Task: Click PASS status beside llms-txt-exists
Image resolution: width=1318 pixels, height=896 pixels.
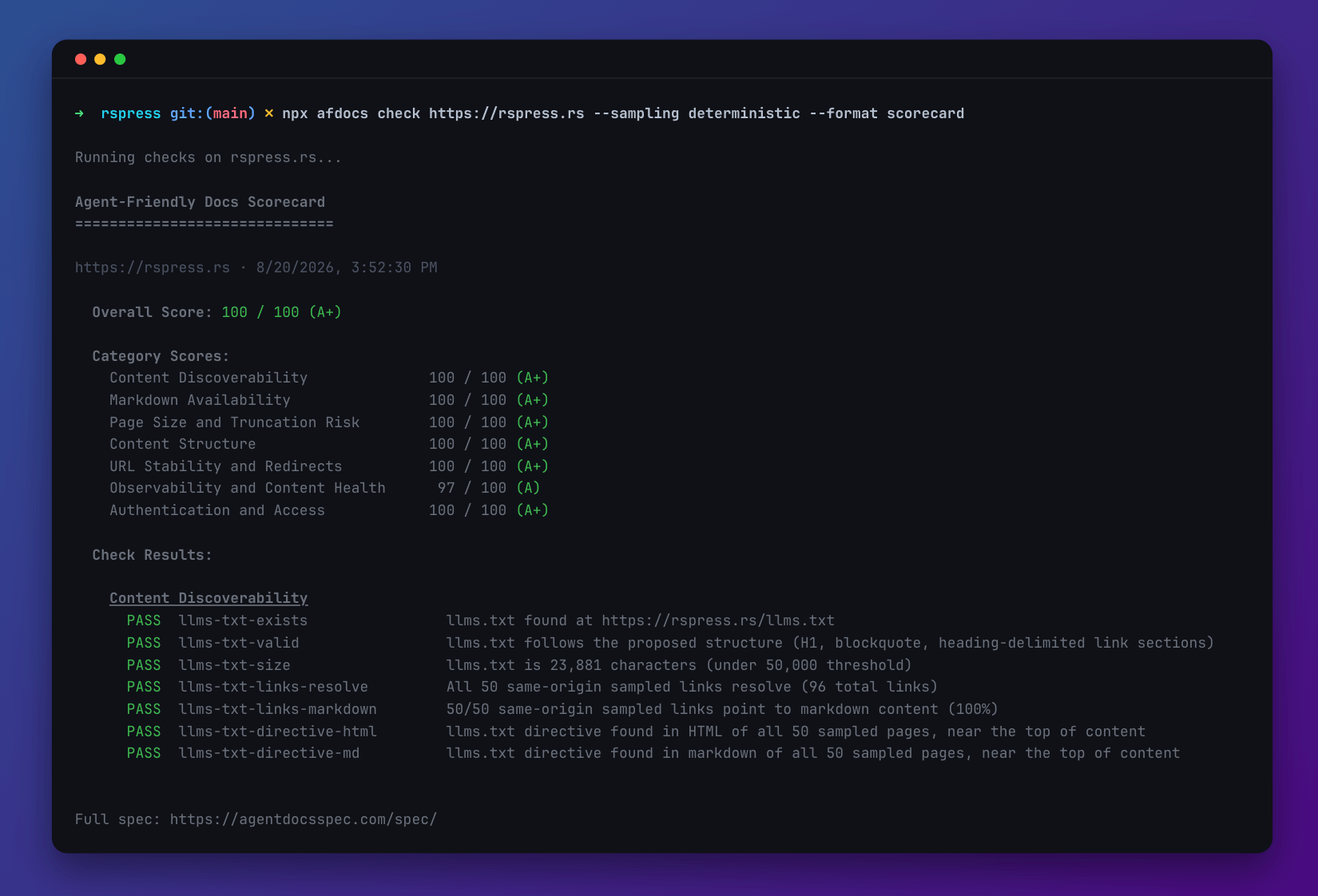Action: [x=144, y=620]
